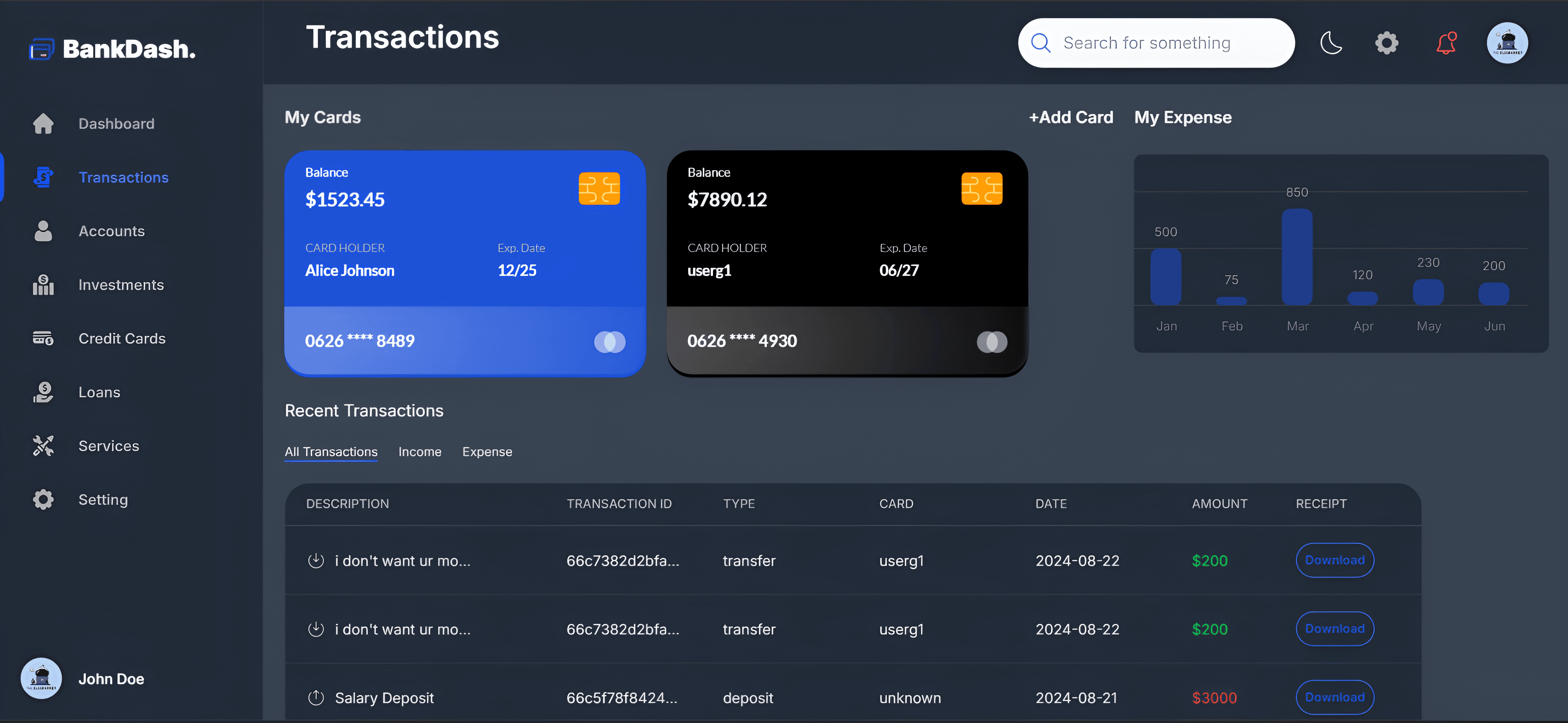The width and height of the screenshot is (1568, 723).
Task: Toggle the switch on card ending 8489
Action: (609, 342)
